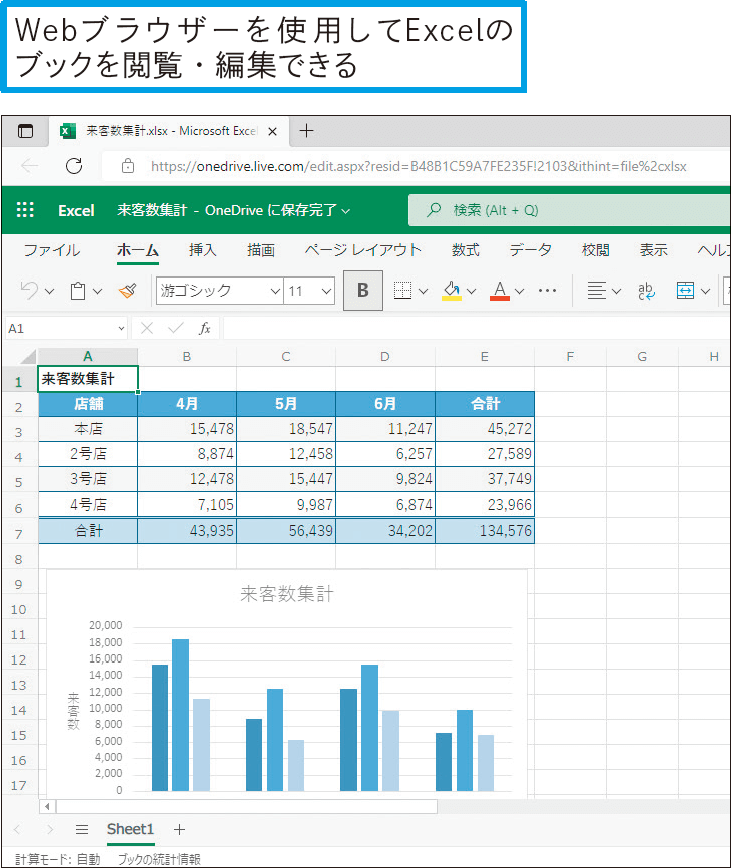
Task: Click the site padlock icon
Action: (128, 166)
